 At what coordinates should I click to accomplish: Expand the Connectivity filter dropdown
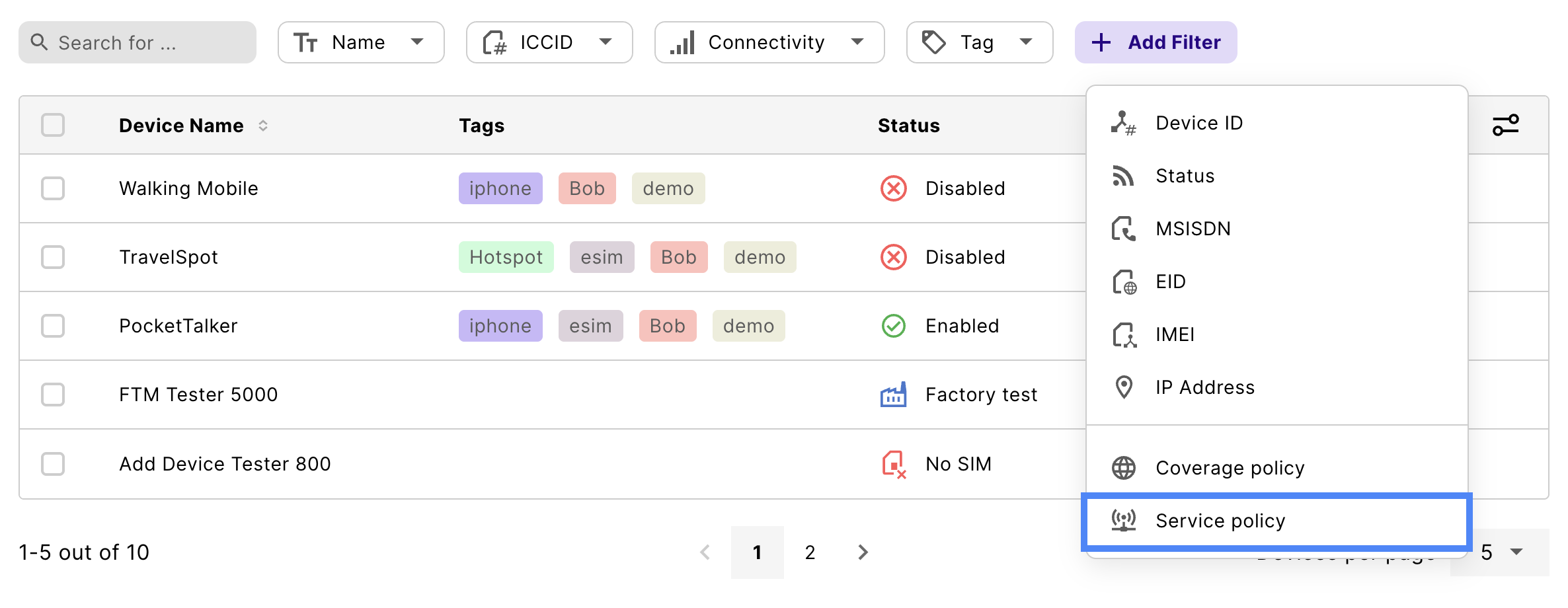[769, 42]
